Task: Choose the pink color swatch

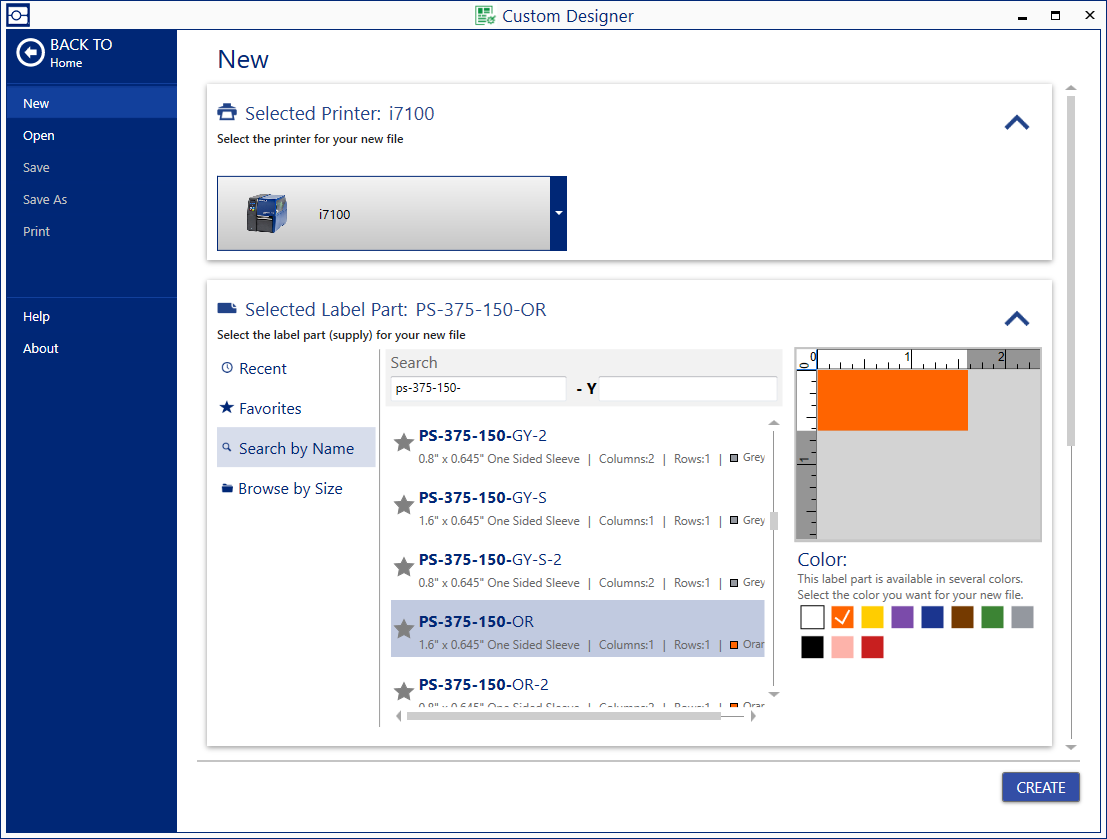Action: (x=842, y=647)
